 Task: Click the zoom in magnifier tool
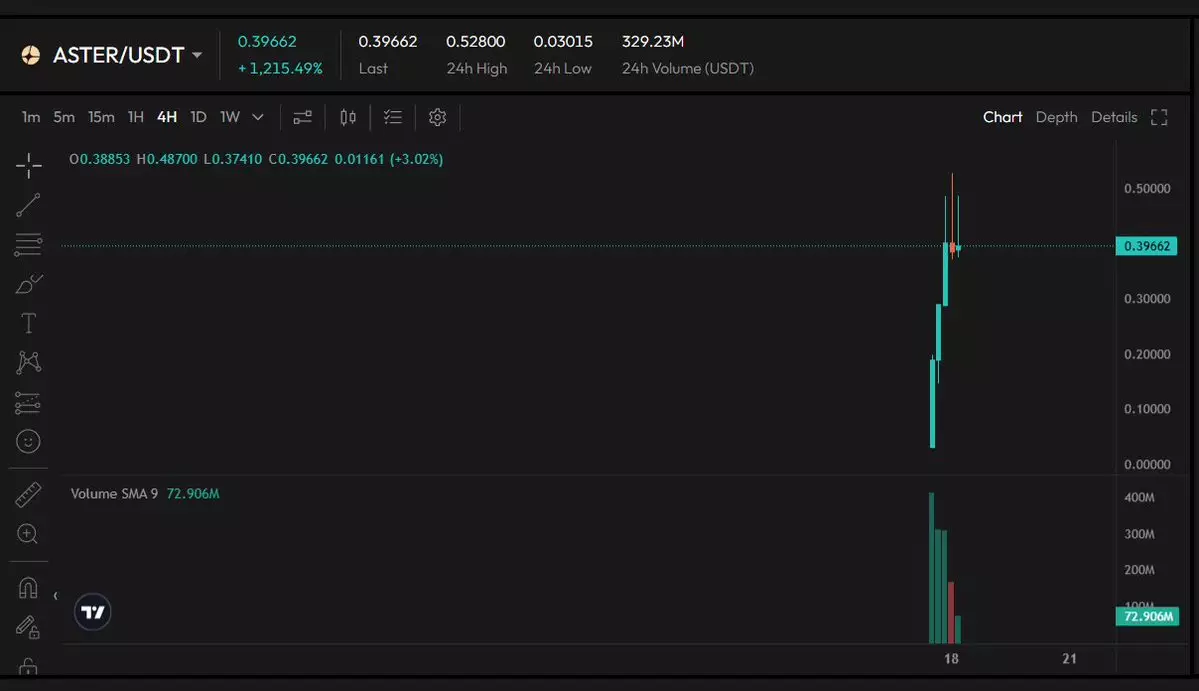click(28, 534)
